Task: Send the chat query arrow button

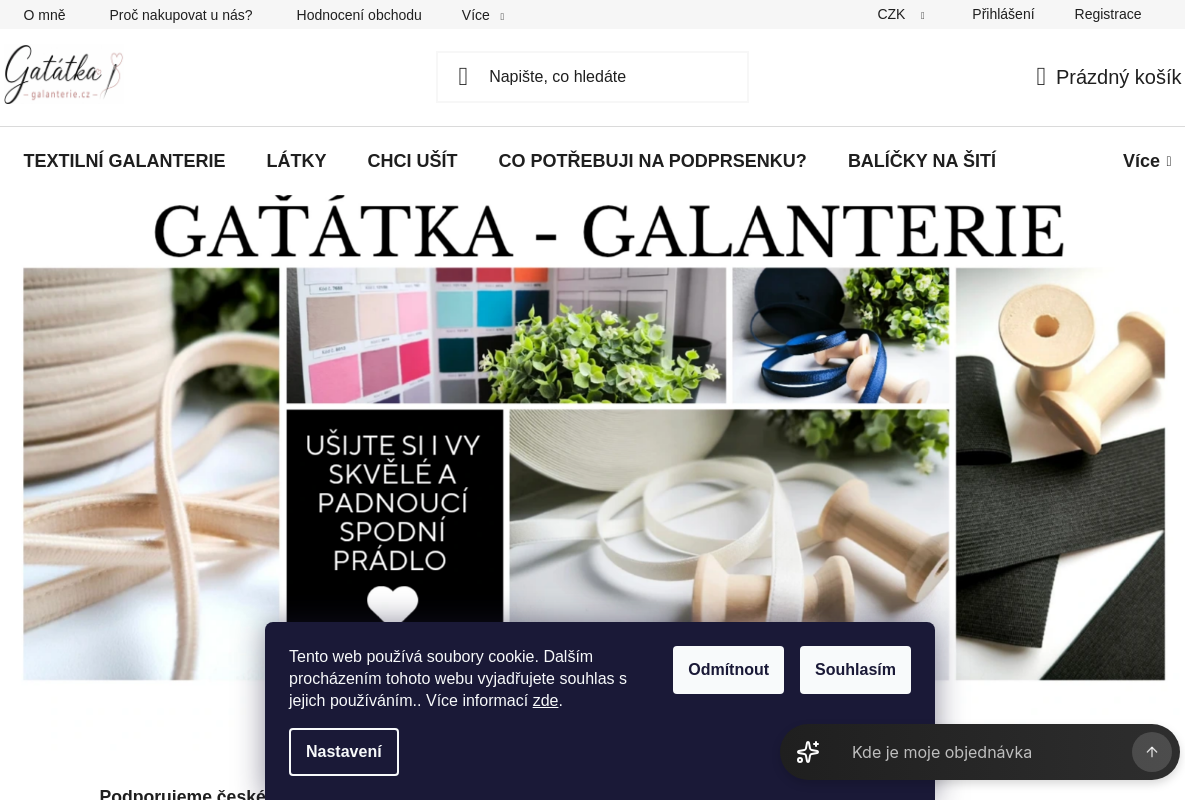Action: (1152, 752)
